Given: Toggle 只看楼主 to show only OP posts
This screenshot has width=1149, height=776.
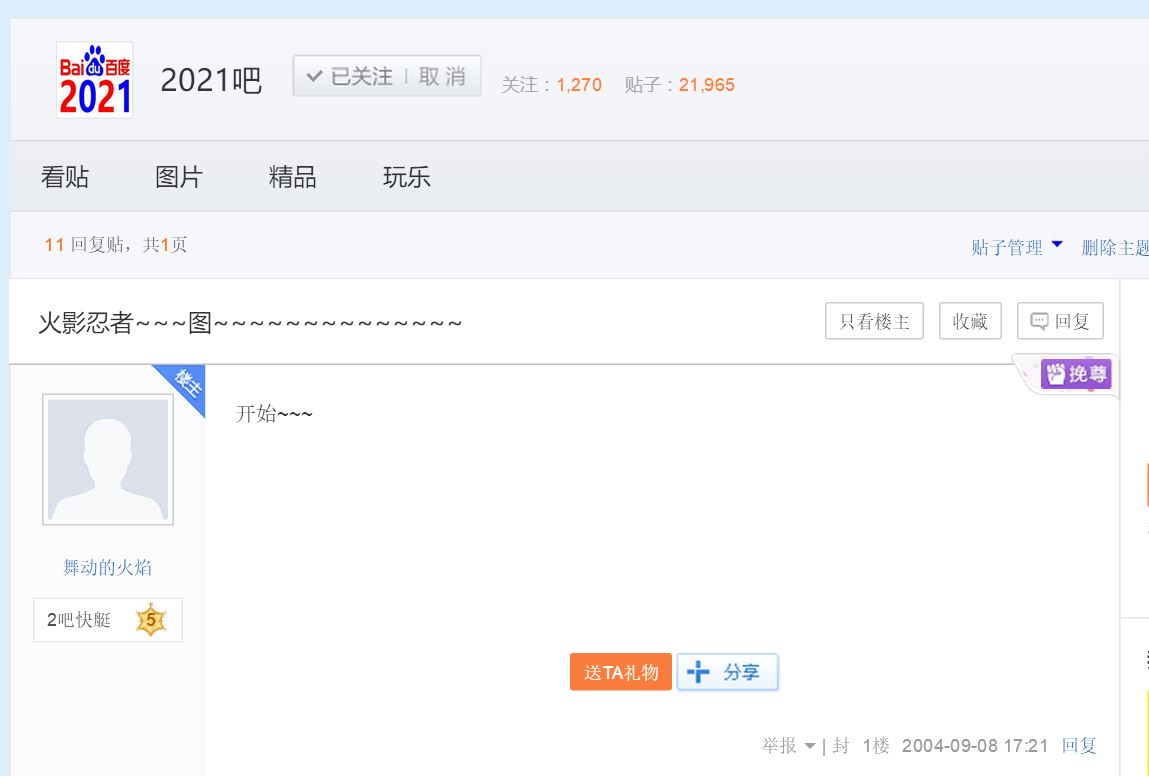Looking at the screenshot, I should pos(874,320).
